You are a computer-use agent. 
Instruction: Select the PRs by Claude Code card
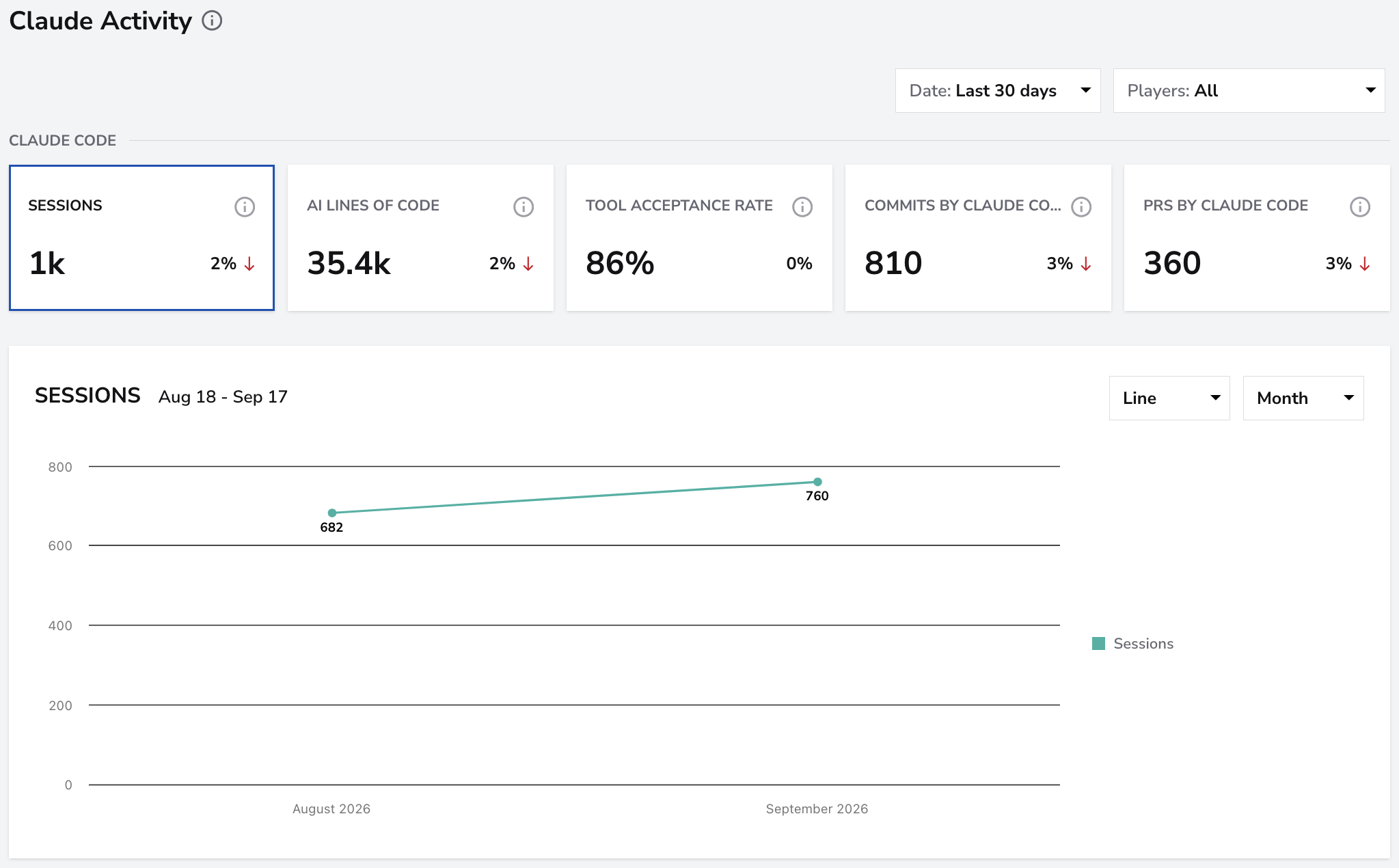click(x=1257, y=238)
